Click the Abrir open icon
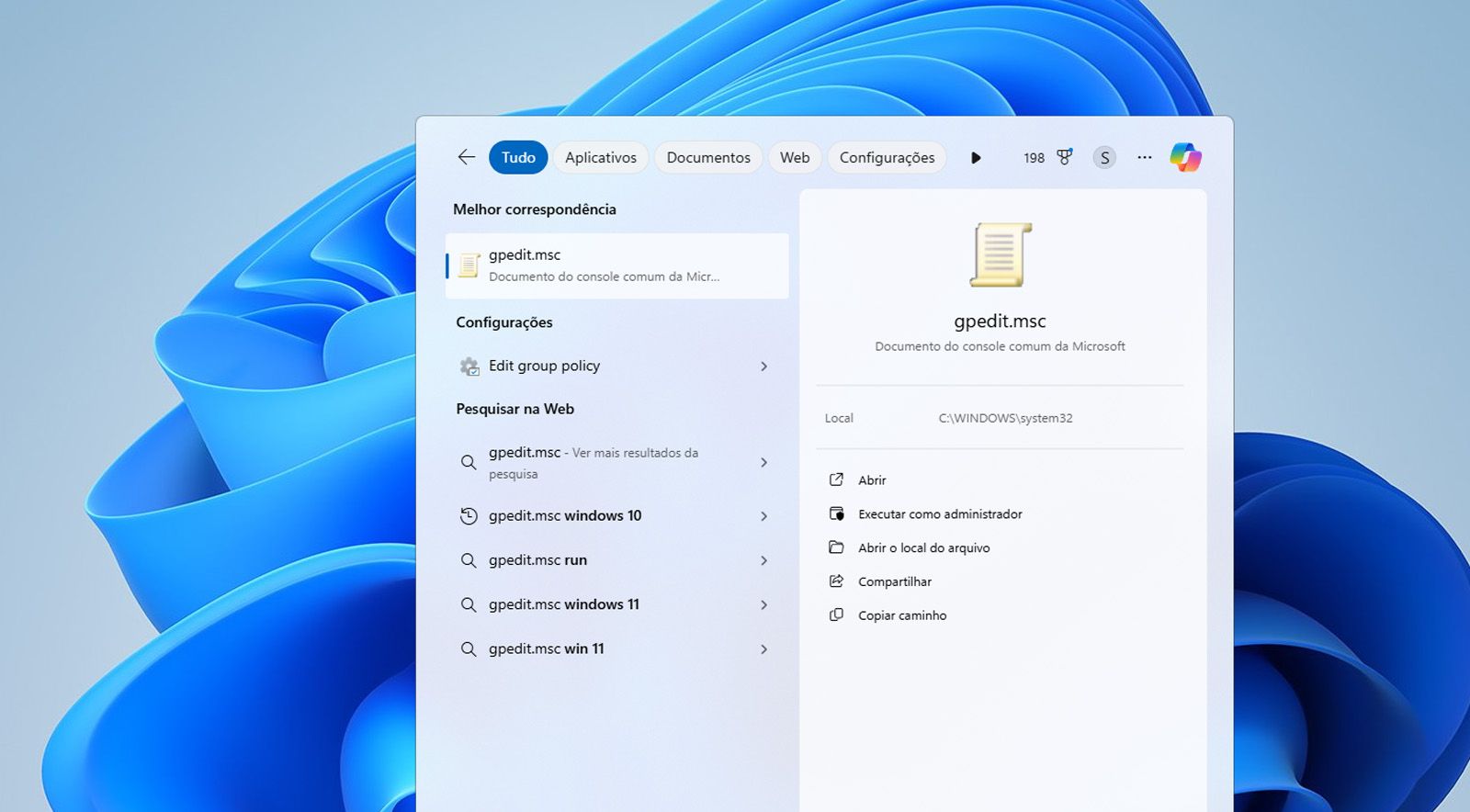 click(x=836, y=479)
